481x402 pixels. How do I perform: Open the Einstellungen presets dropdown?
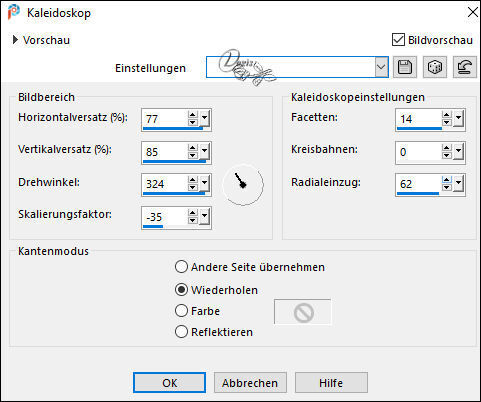pyautogui.click(x=381, y=67)
